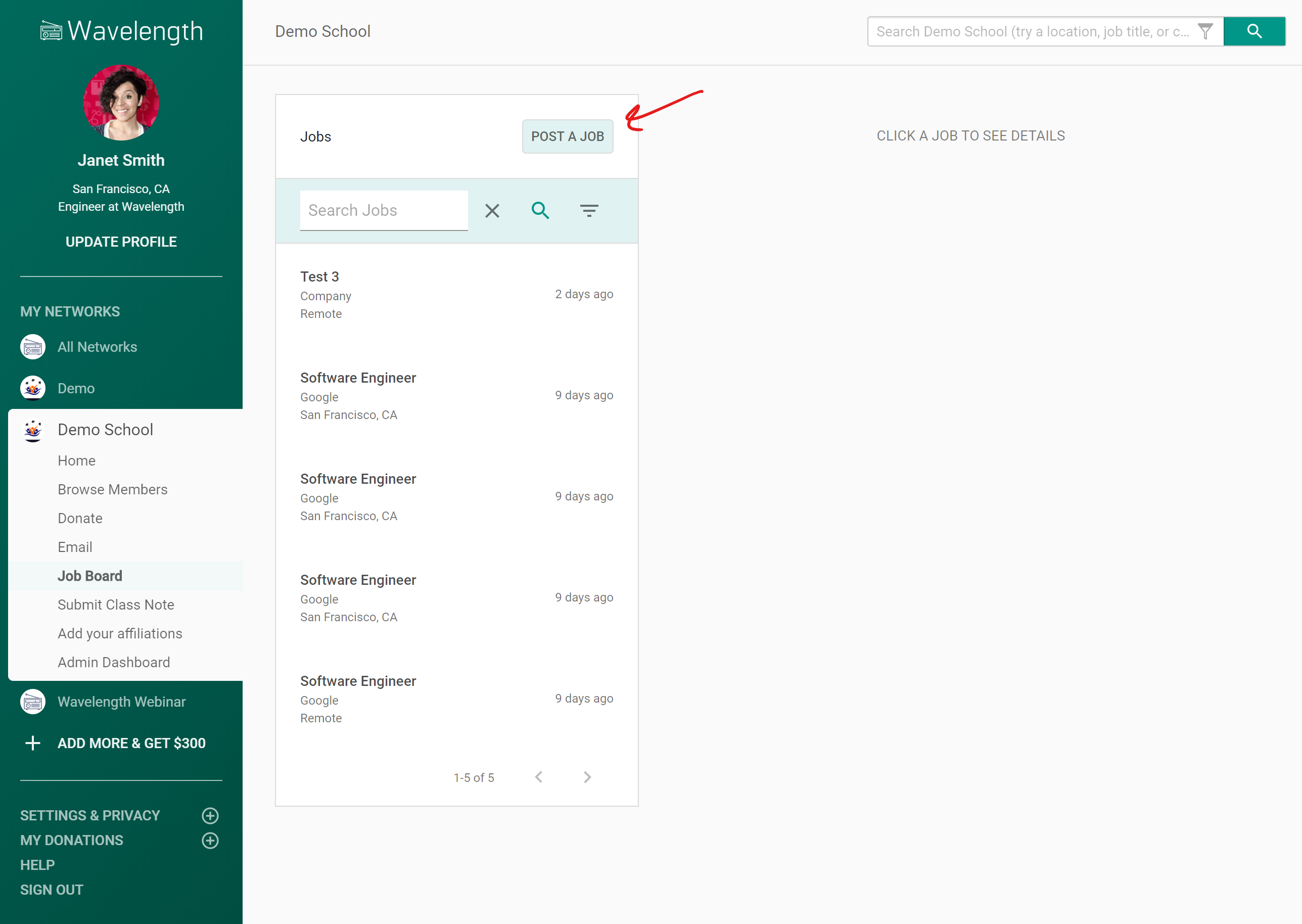Go to next page of jobs
Image resolution: width=1302 pixels, height=924 pixels.
click(587, 777)
